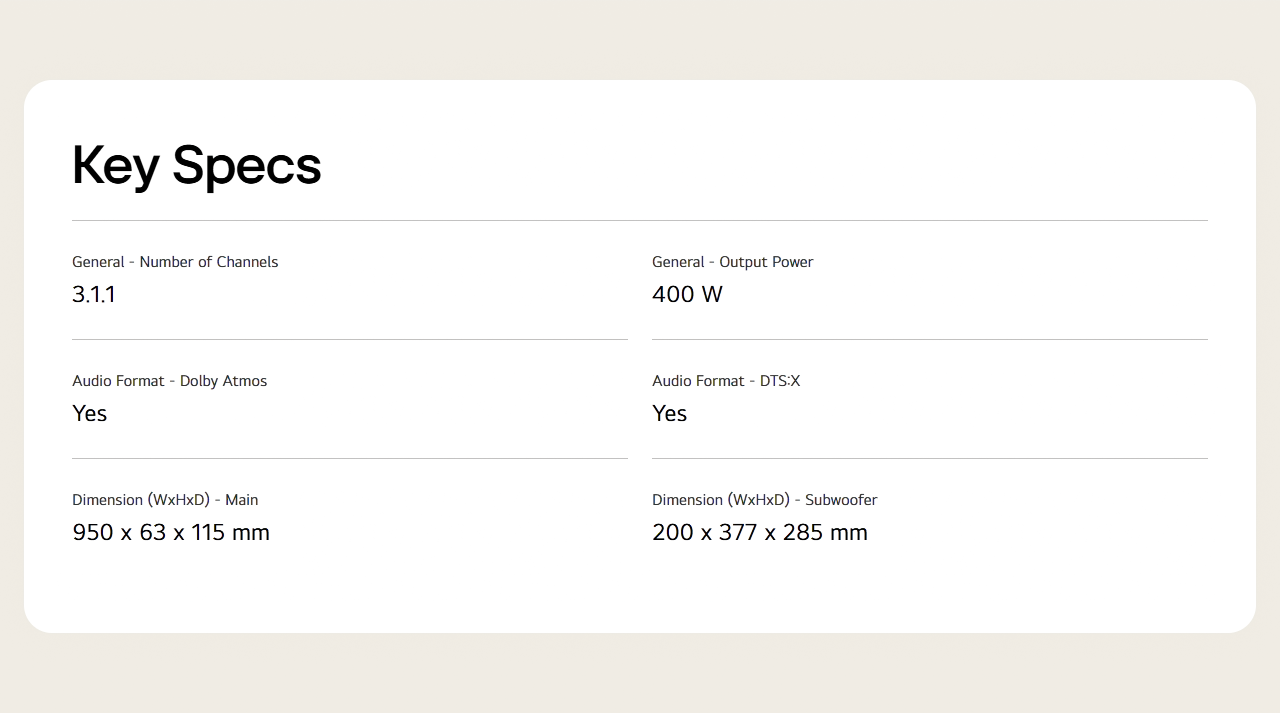This screenshot has height=713, width=1280.
Task: Click empty white card area right of heading
Action: pyautogui.click(x=800, y=160)
